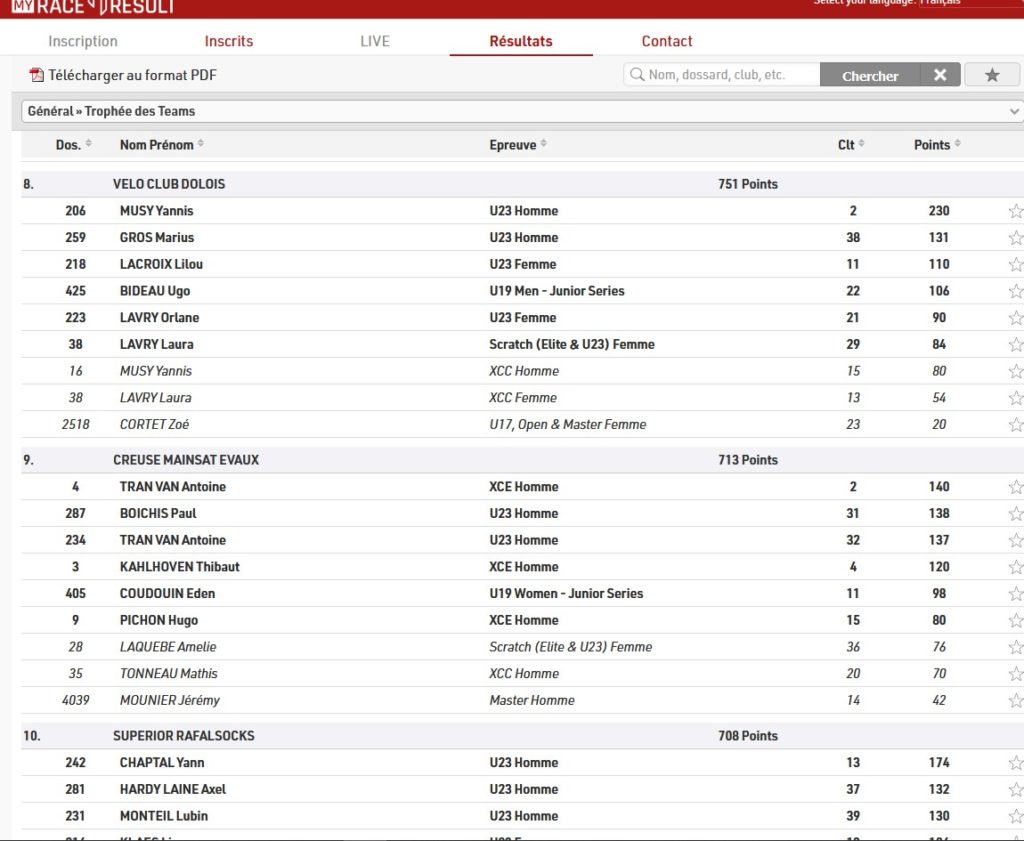Screen dimensions: 1024x841
Task: Click Master Homme event cell
Action: [532, 701]
